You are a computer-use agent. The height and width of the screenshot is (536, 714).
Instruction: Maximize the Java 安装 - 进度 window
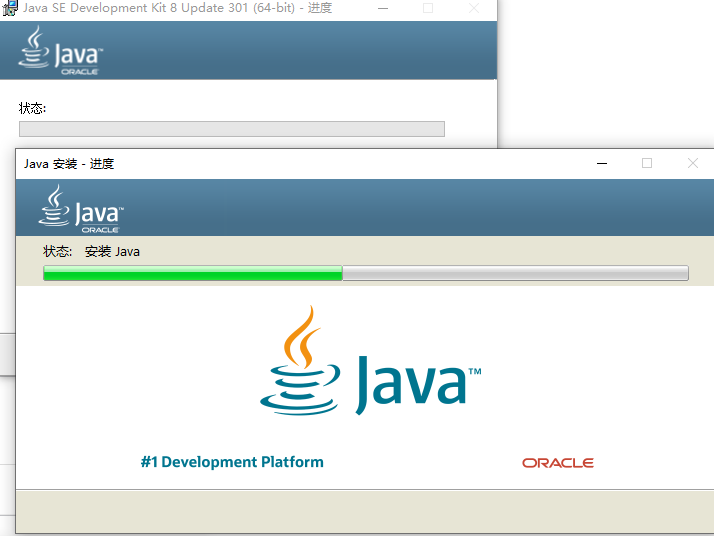click(647, 163)
